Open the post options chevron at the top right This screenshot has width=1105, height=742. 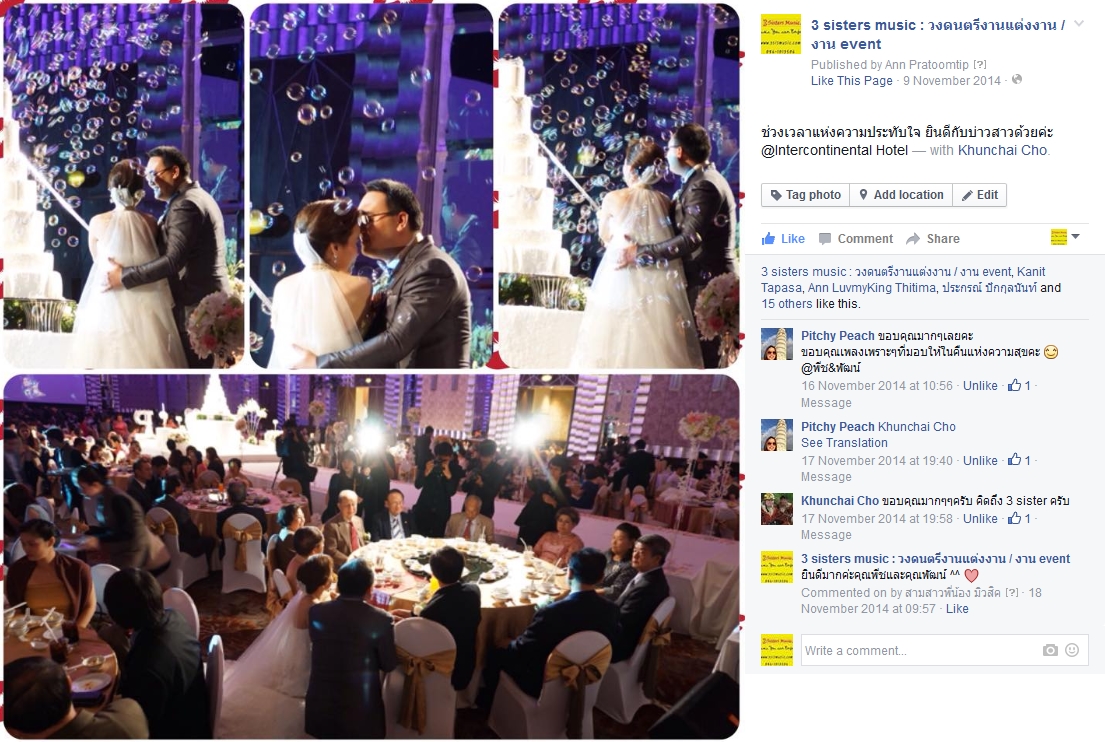1079,24
